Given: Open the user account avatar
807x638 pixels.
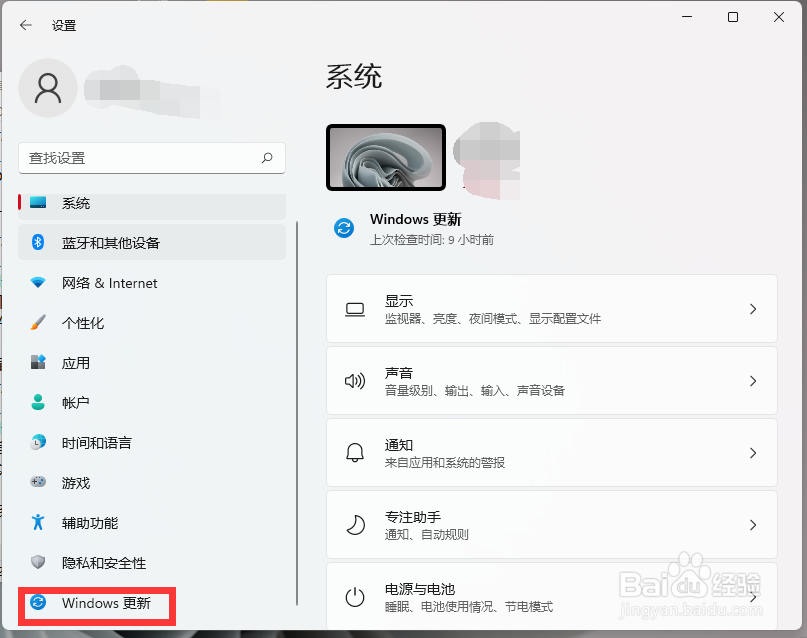Looking at the screenshot, I should (48, 88).
